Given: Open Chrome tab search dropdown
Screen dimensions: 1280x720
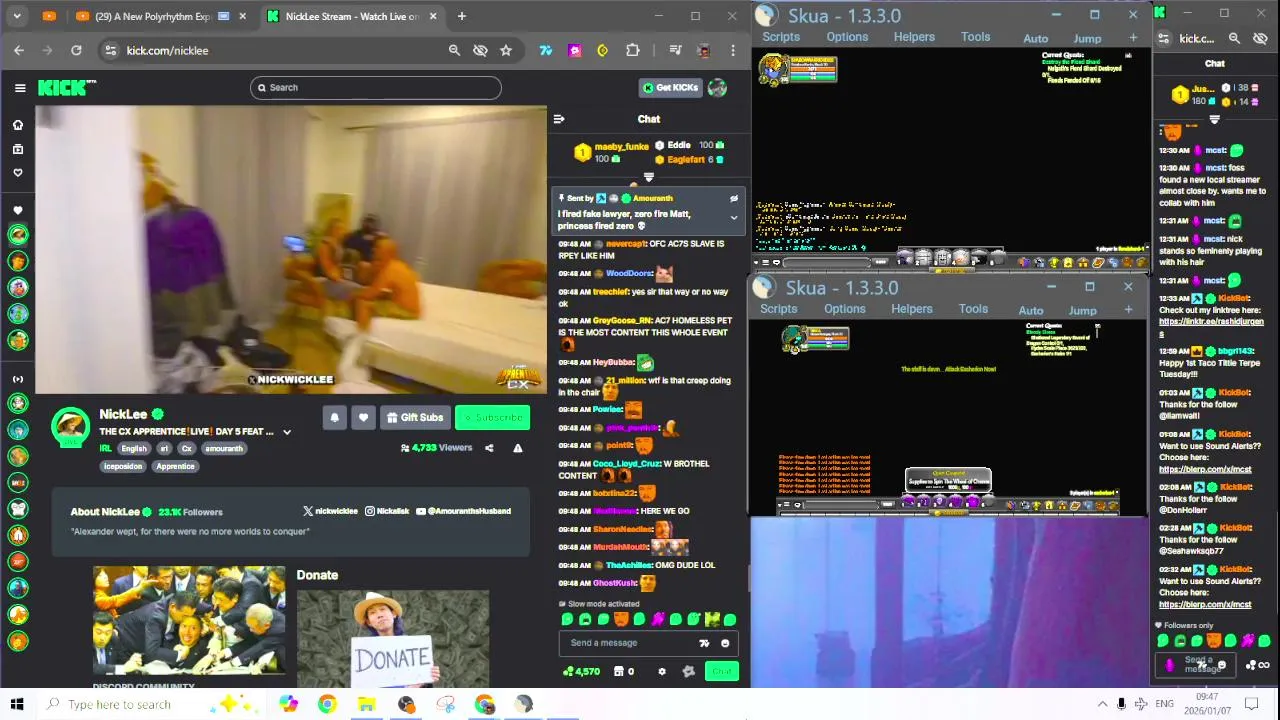Looking at the screenshot, I should coord(17,16).
